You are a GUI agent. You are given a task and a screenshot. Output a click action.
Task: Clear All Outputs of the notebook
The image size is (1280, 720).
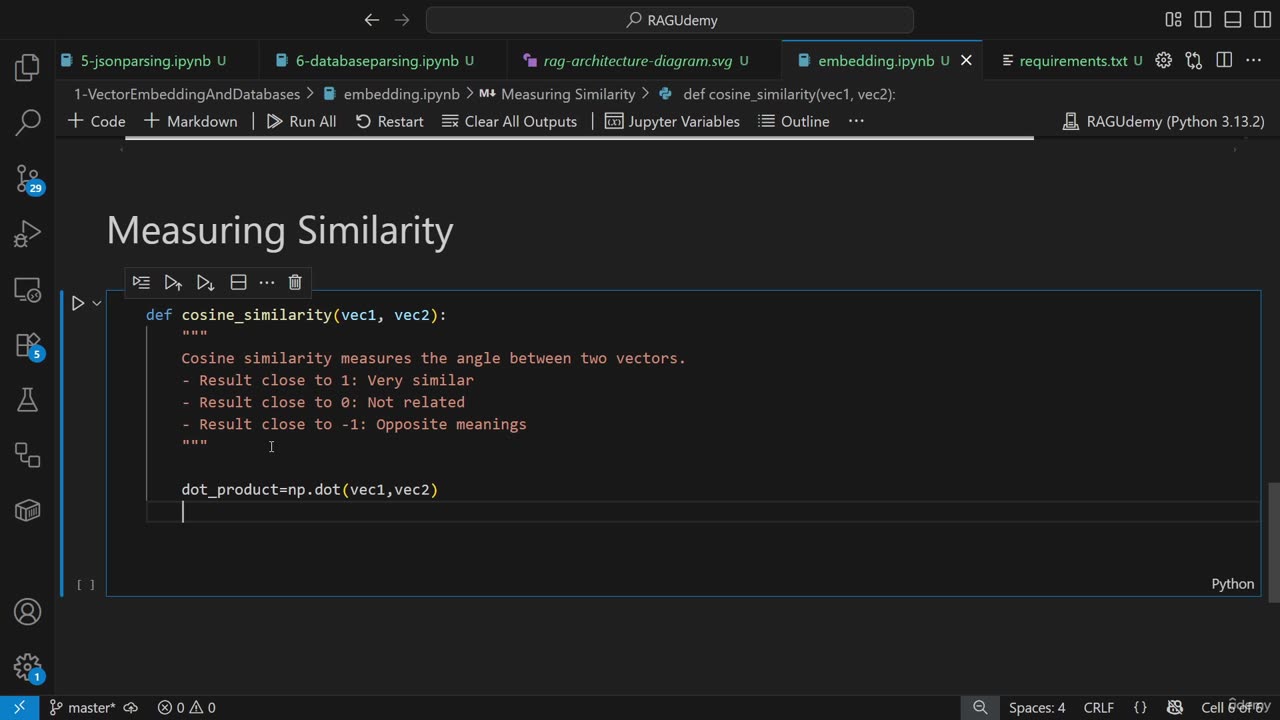[x=509, y=121]
